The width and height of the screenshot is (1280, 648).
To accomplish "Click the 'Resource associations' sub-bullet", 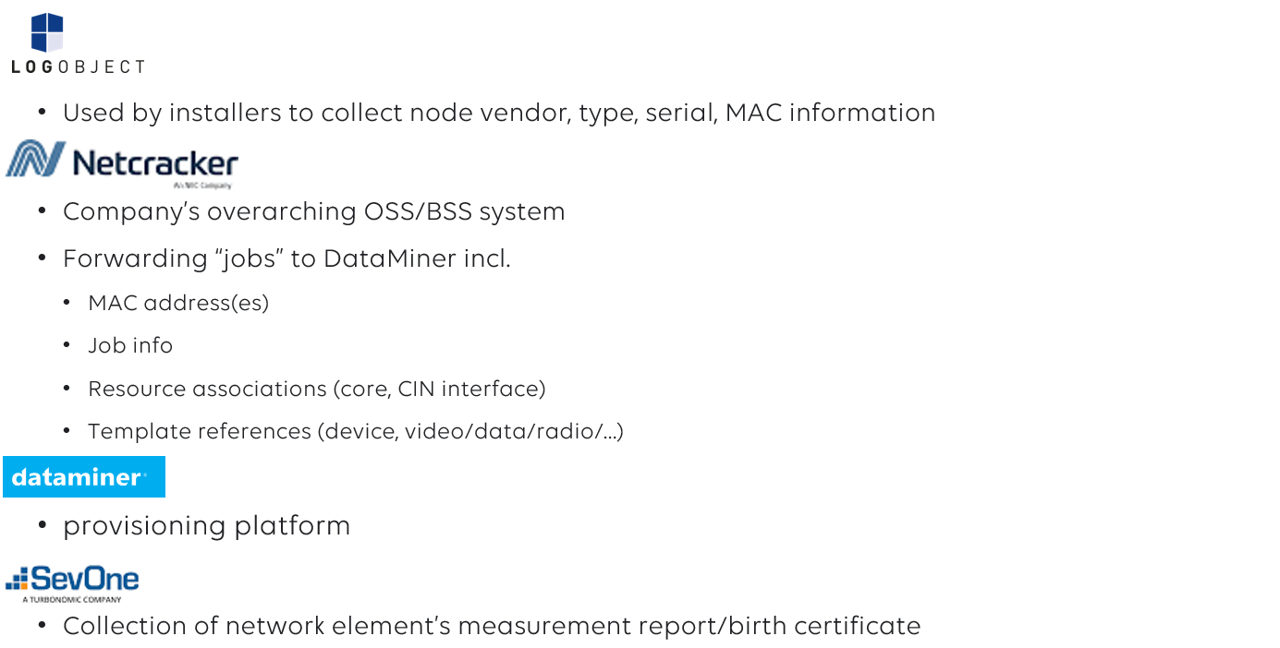I will click(317, 389).
